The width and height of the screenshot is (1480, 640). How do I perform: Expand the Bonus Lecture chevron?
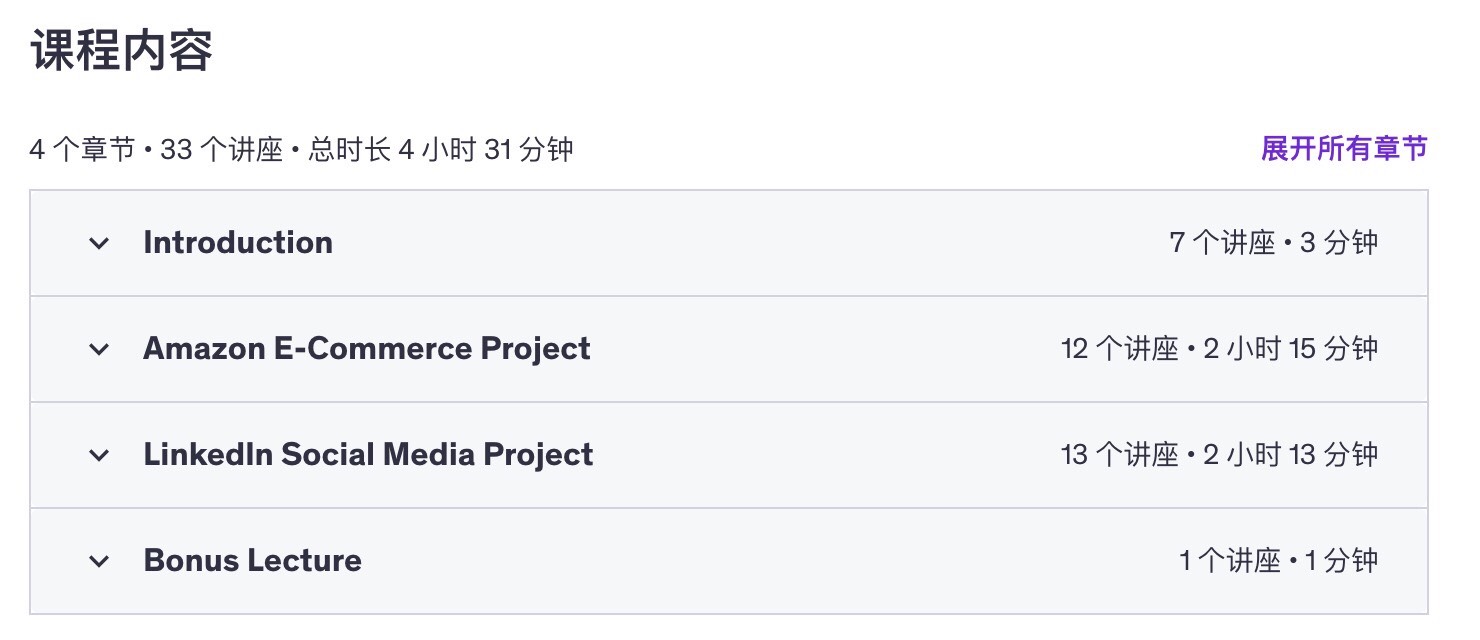pyautogui.click(x=98, y=561)
